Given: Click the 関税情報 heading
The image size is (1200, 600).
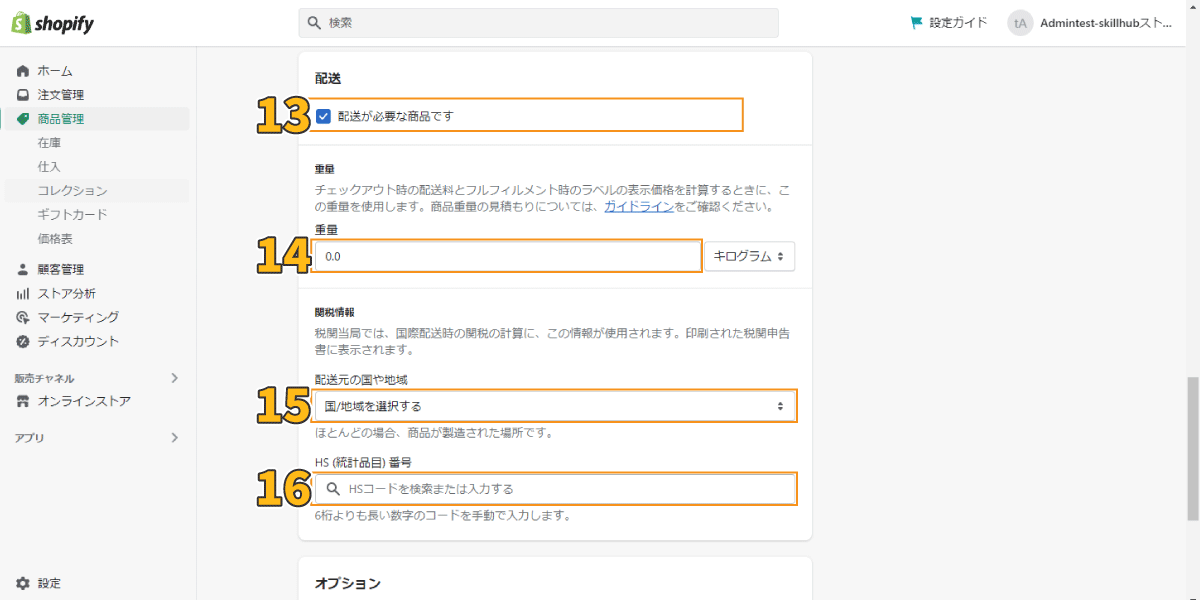Looking at the screenshot, I should click(x=334, y=312).
